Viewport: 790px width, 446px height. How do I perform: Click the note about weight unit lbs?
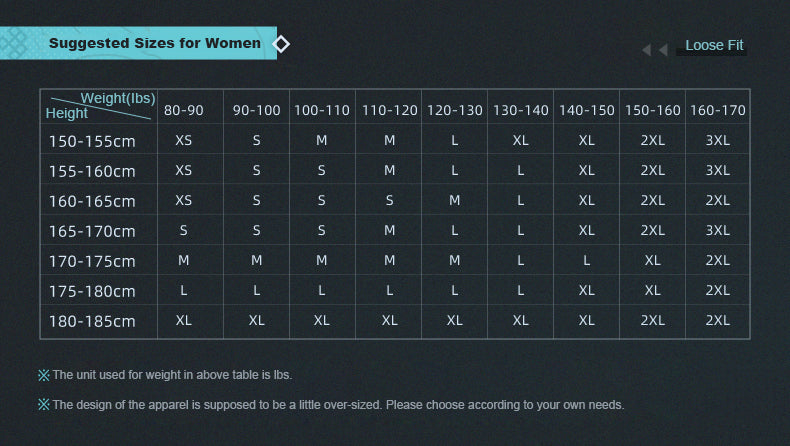[165, 375]
